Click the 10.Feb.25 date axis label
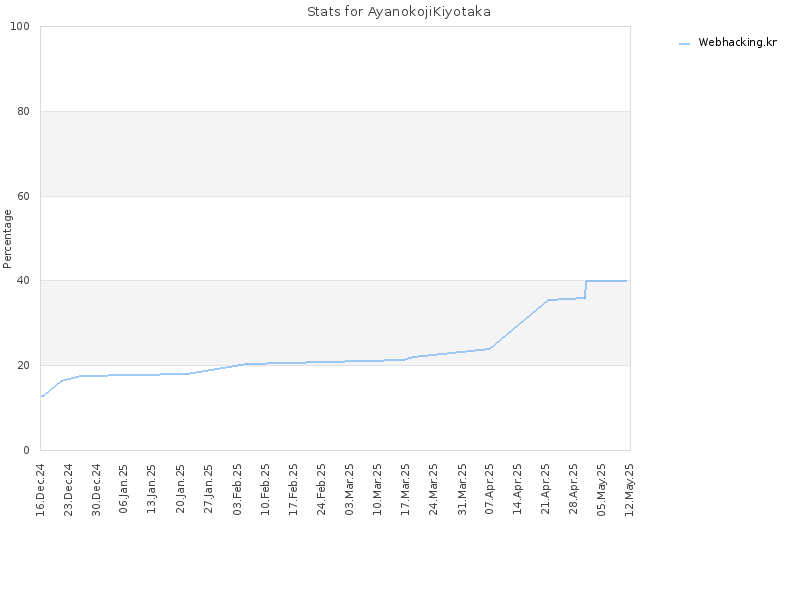Image resolution: width=800 pixels, height=600 pixels. click(x=265, y=490)
